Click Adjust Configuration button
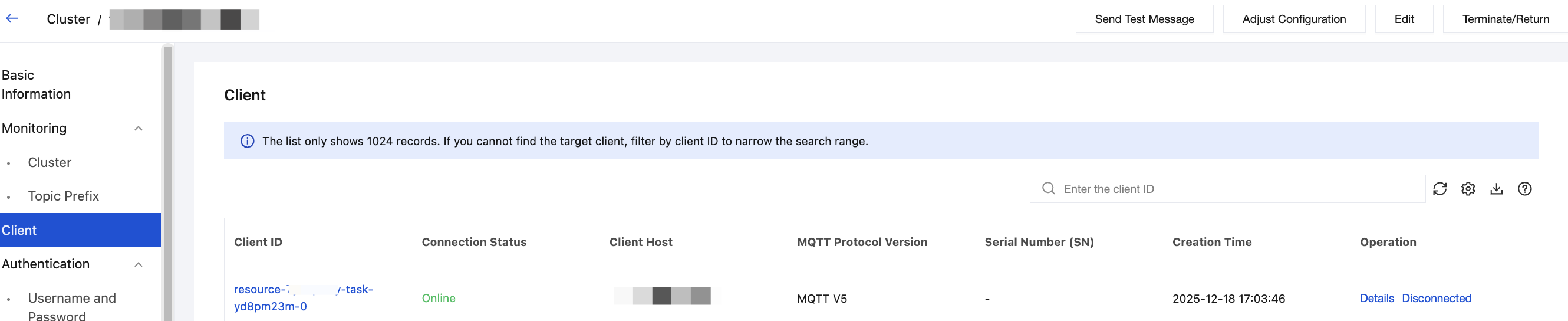This screenshot has height=321, width=1568. pyautogui.click(x=1293, y=19)
